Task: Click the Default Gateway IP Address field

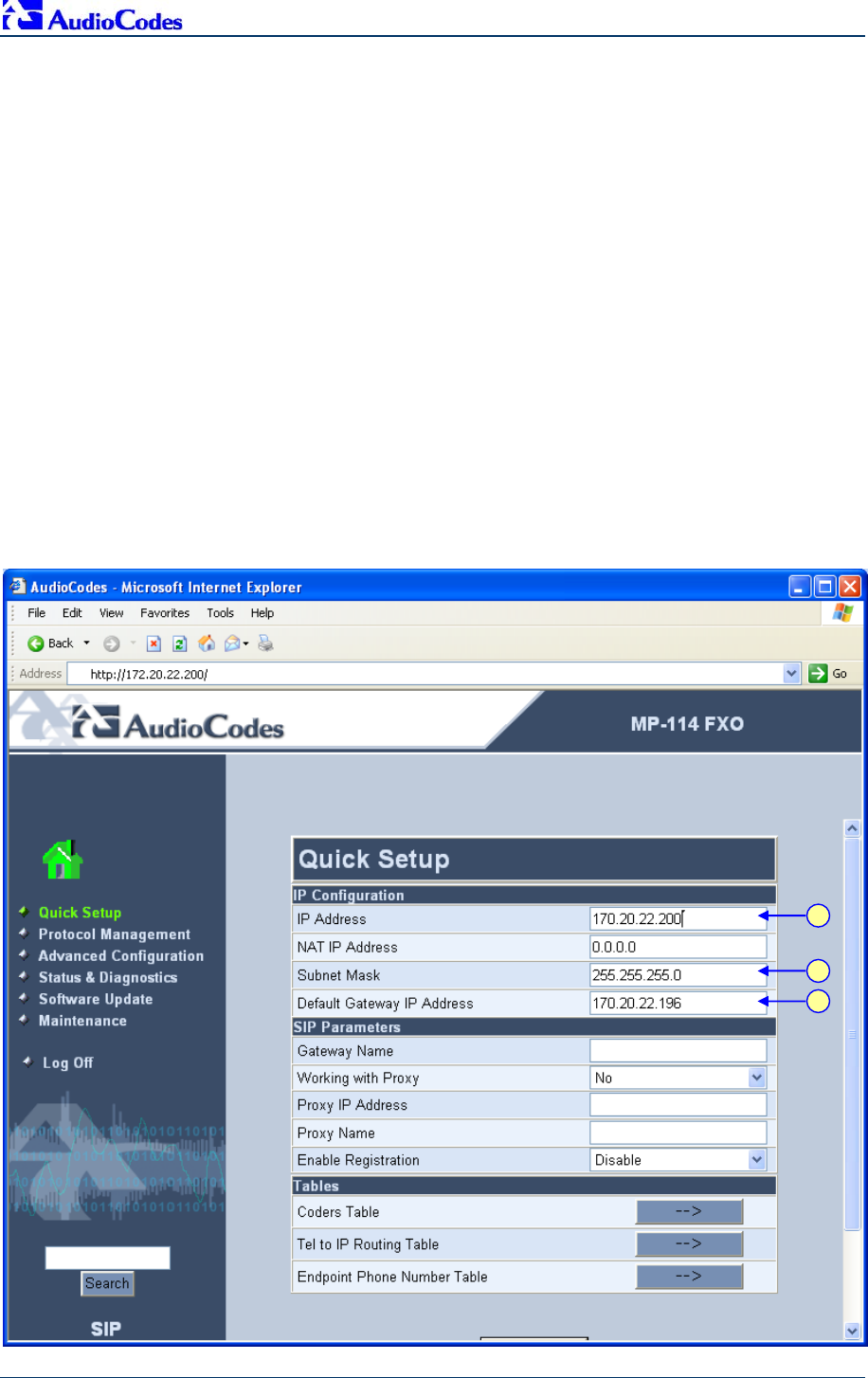Action: (678, 1003)
